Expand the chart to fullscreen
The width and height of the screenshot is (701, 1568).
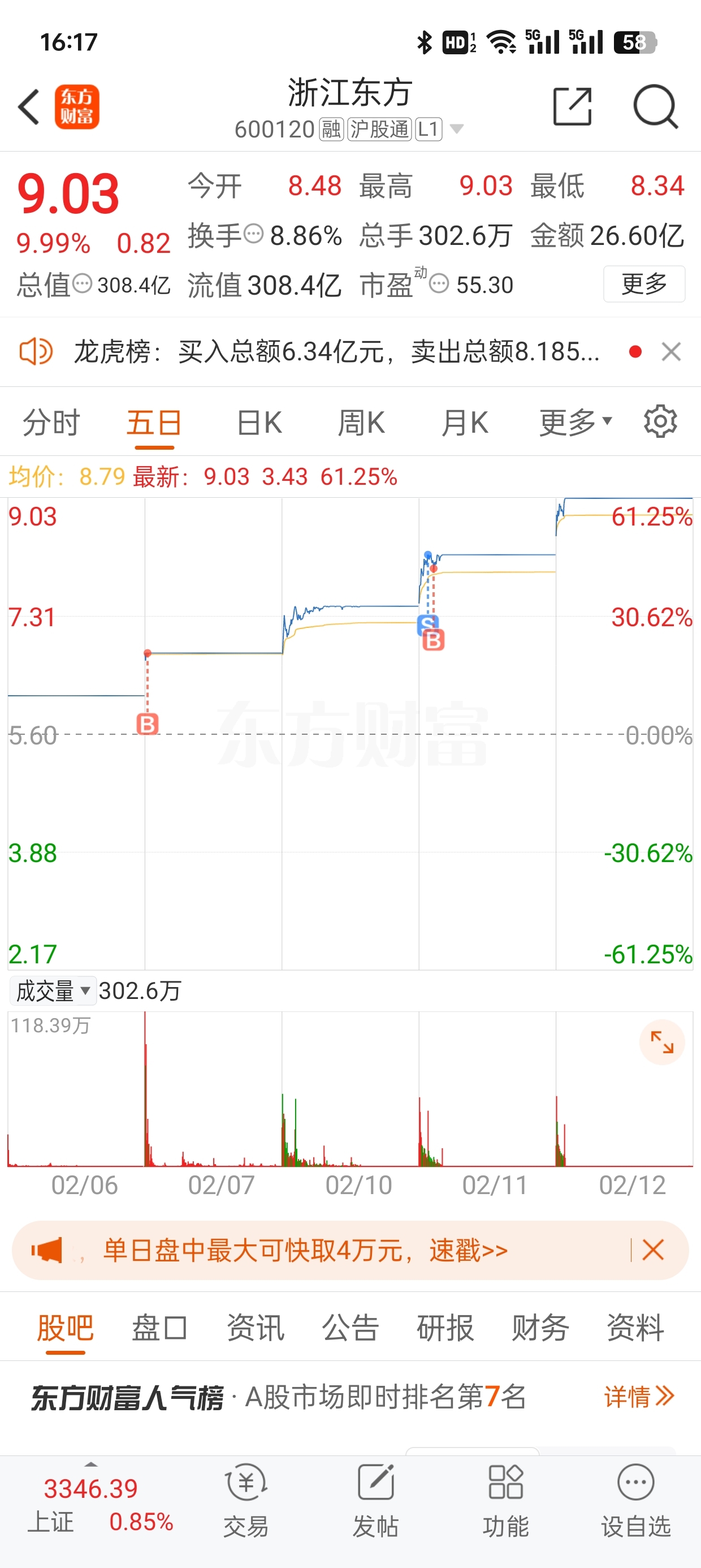coord(661,1042)
